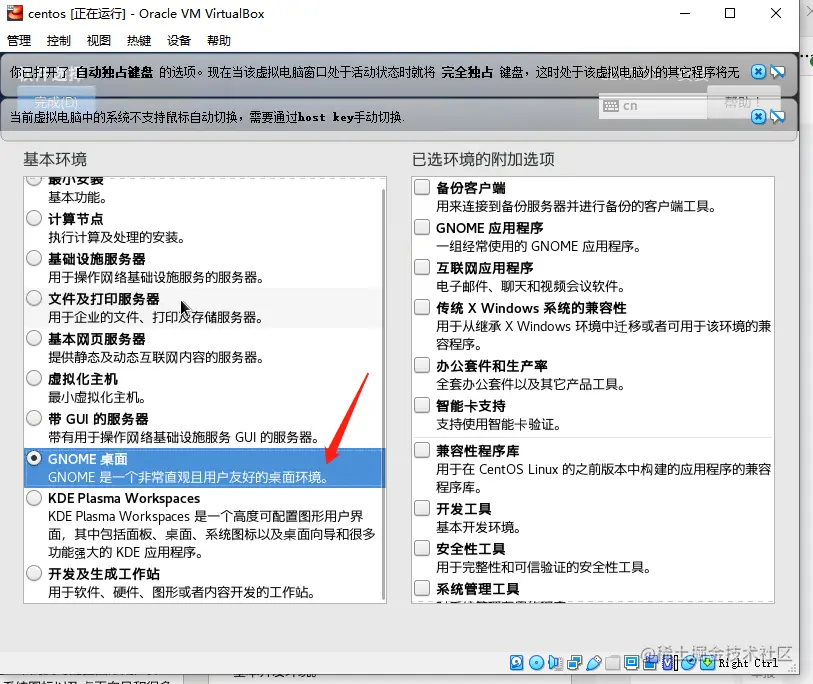Check the GNOME 应用程序 checkbox

coord(422,227)
